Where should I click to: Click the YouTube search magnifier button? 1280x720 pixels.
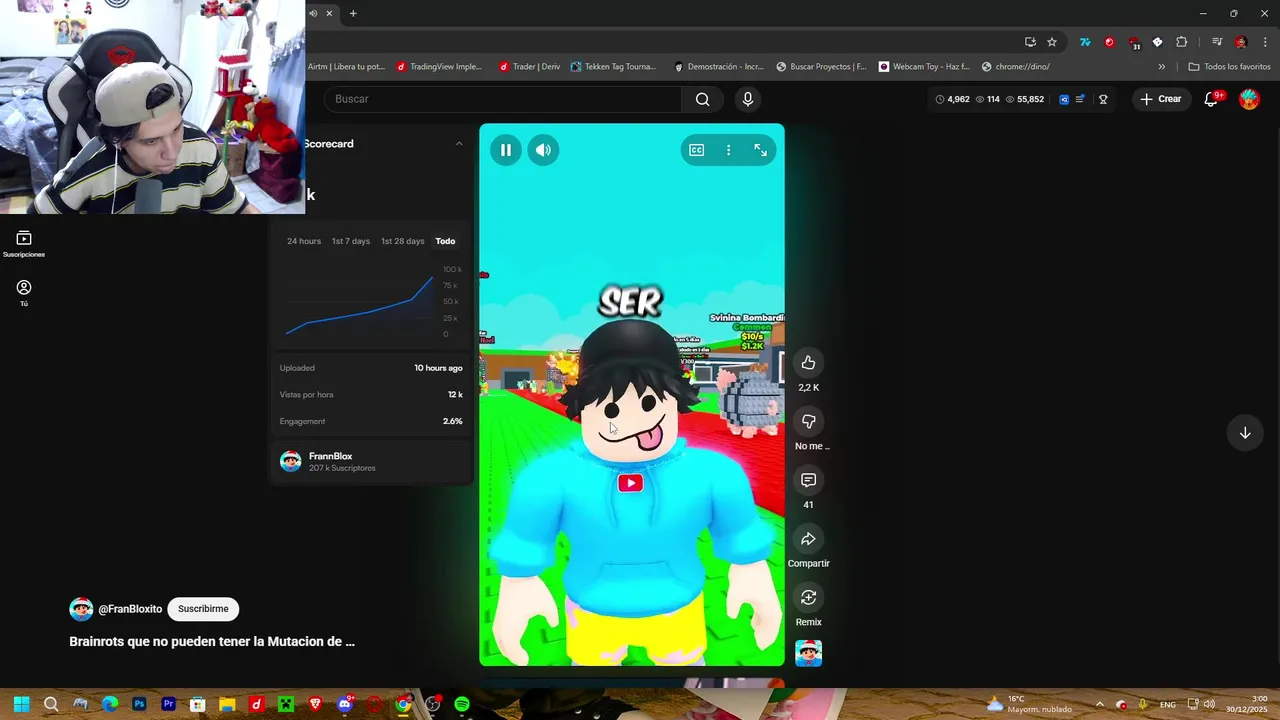(x=703, y=99)
